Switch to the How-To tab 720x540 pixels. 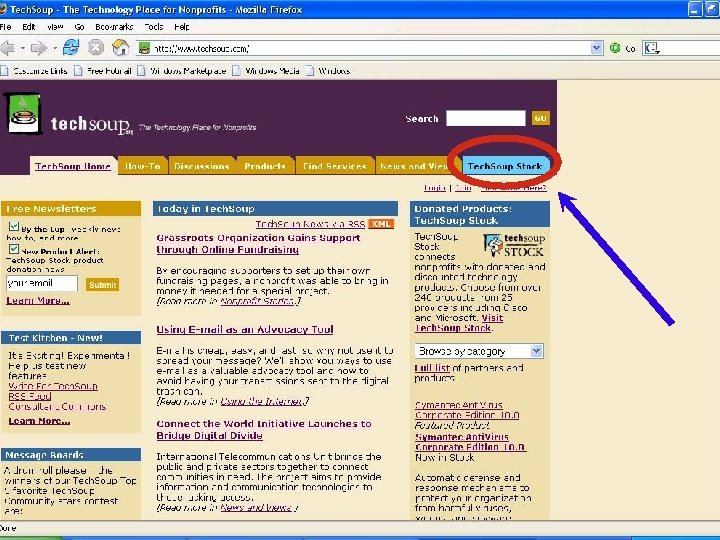tap(142, 166)
